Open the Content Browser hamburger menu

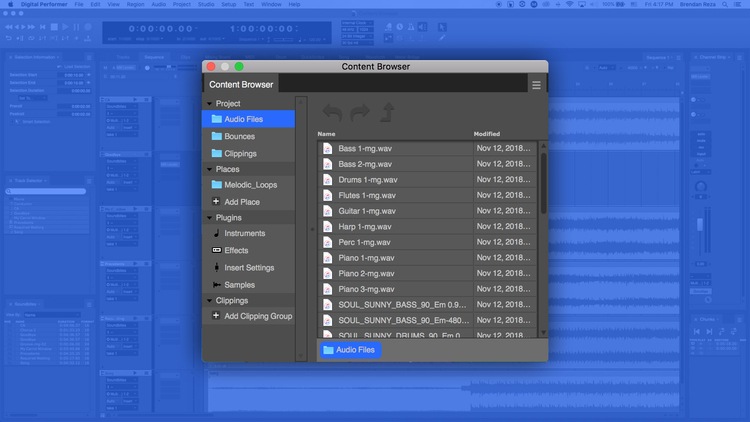[536, 86]
